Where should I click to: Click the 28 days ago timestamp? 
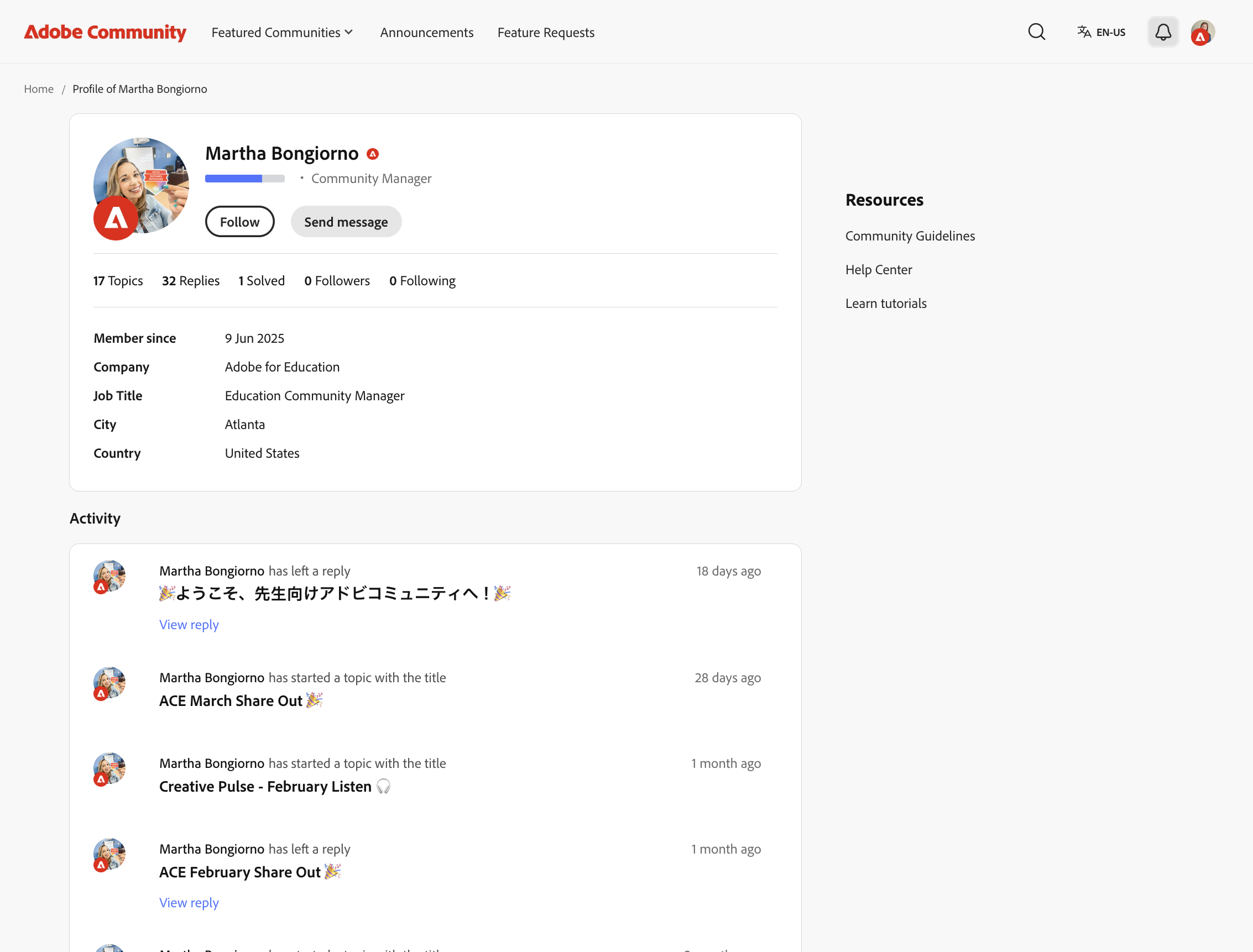click(x=728, y=678)
